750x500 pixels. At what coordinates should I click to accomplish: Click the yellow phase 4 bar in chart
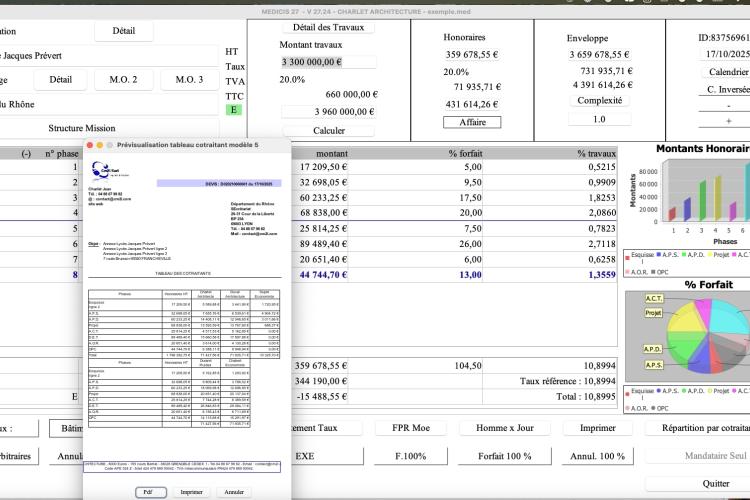pyautogui.click(x=717, y=198)
